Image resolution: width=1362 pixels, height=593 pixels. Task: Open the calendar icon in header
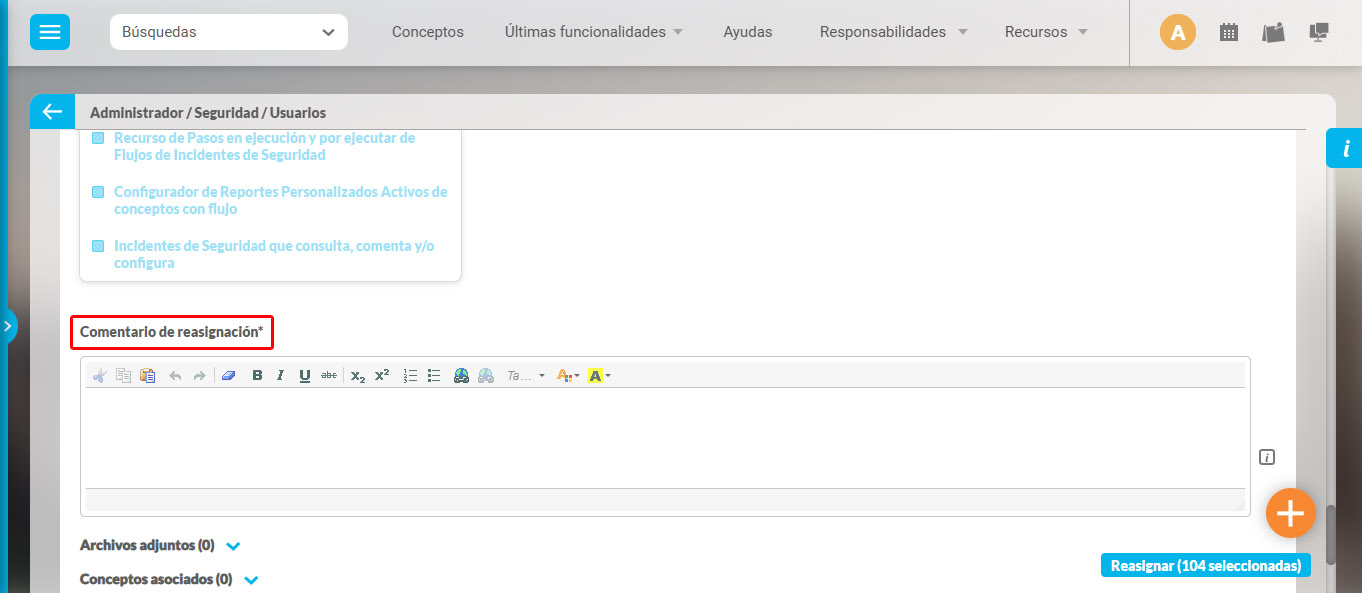1229,32
